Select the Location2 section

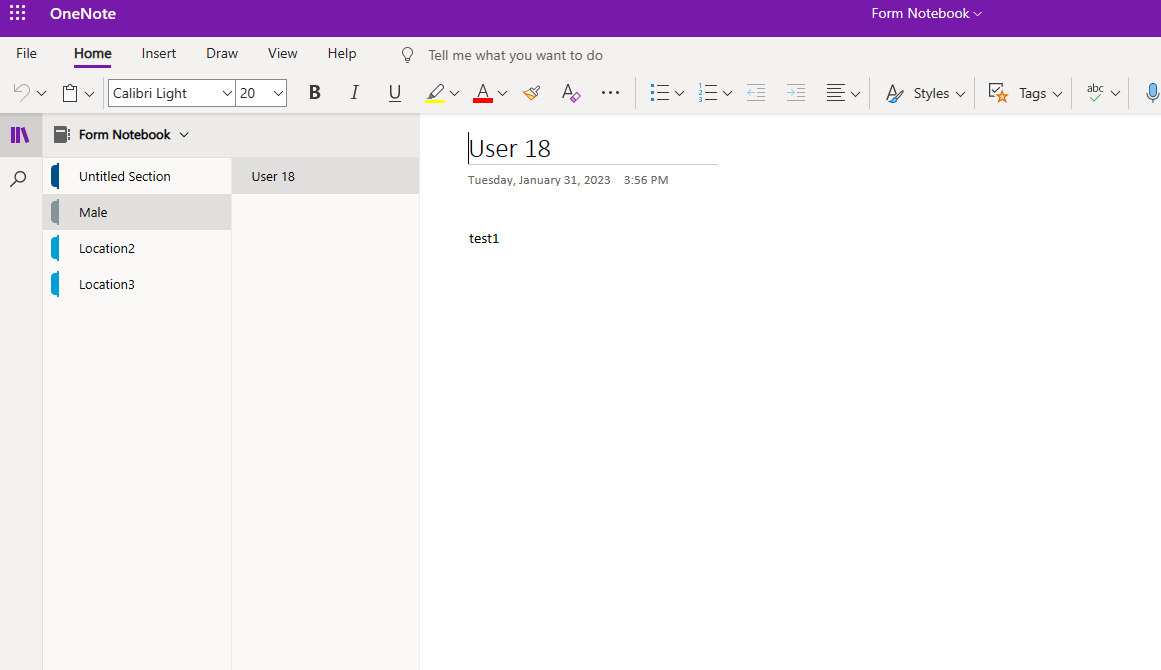click(106, 247)
